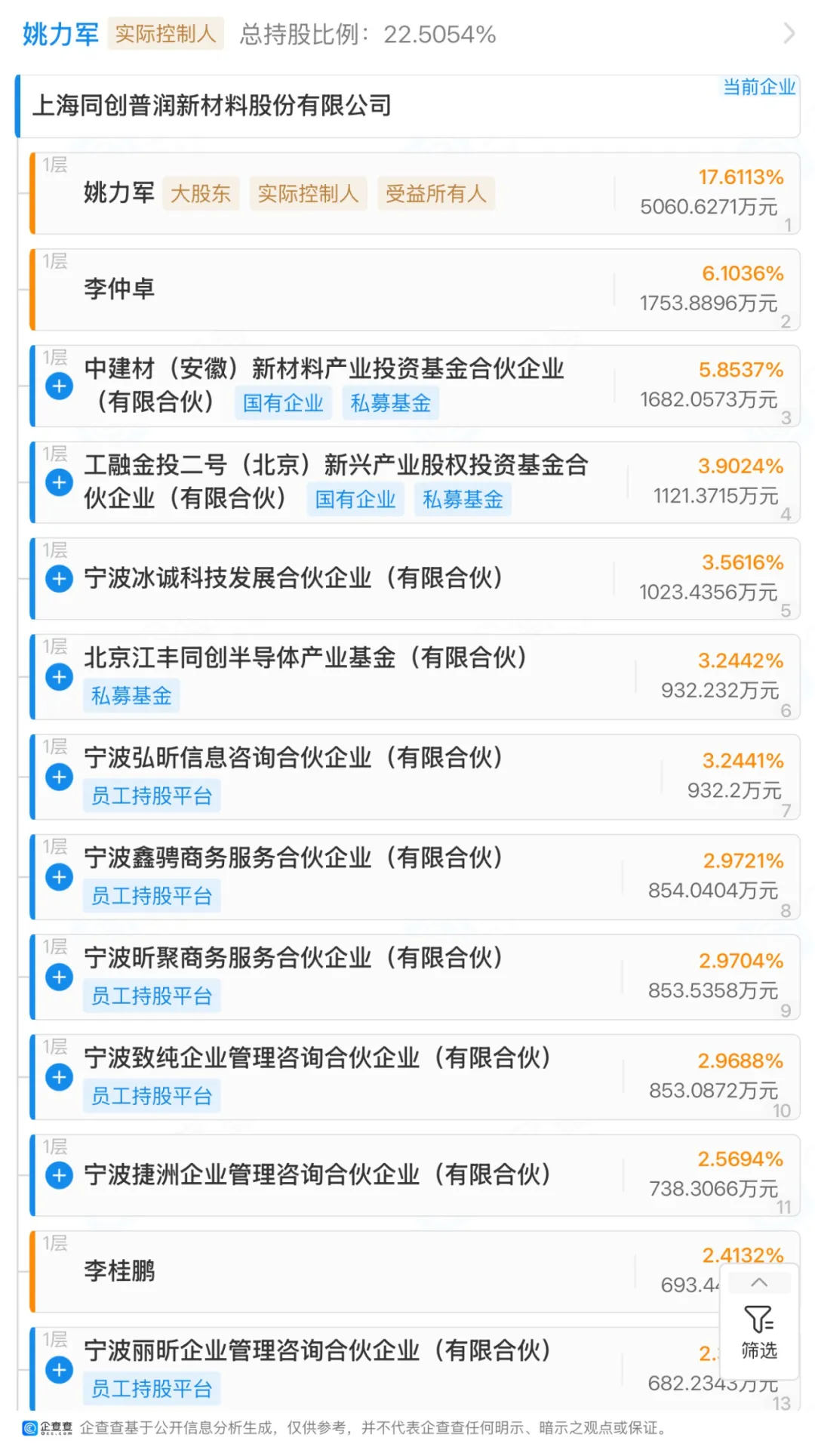This screenshot has width=815, height=1456.
Task: Expand 中建材（安徽）新材料产业投资基金 plus icon
Action: pyautogui.click(x=59, y=386)
